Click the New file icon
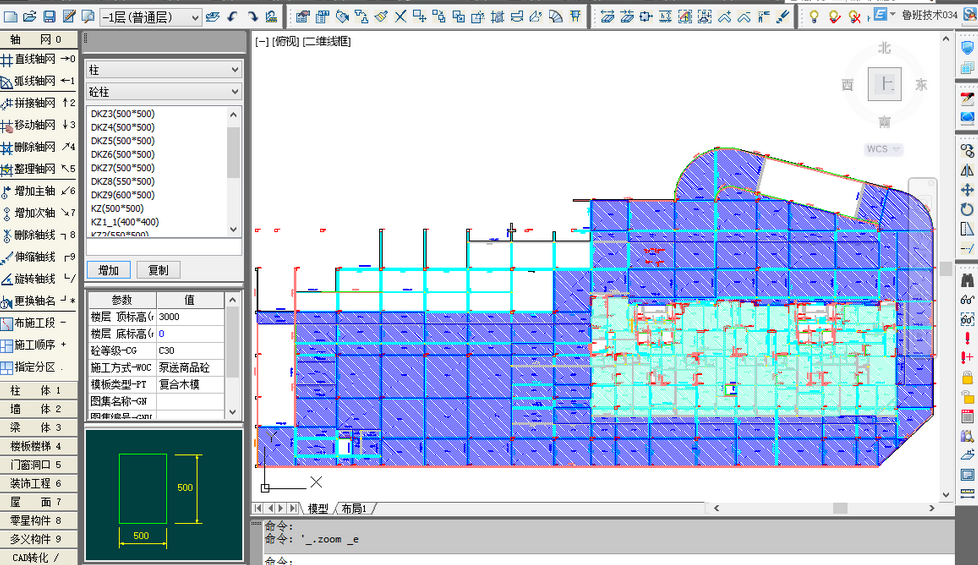The height and width of the screenshot is (565, 978). [11, 17]
